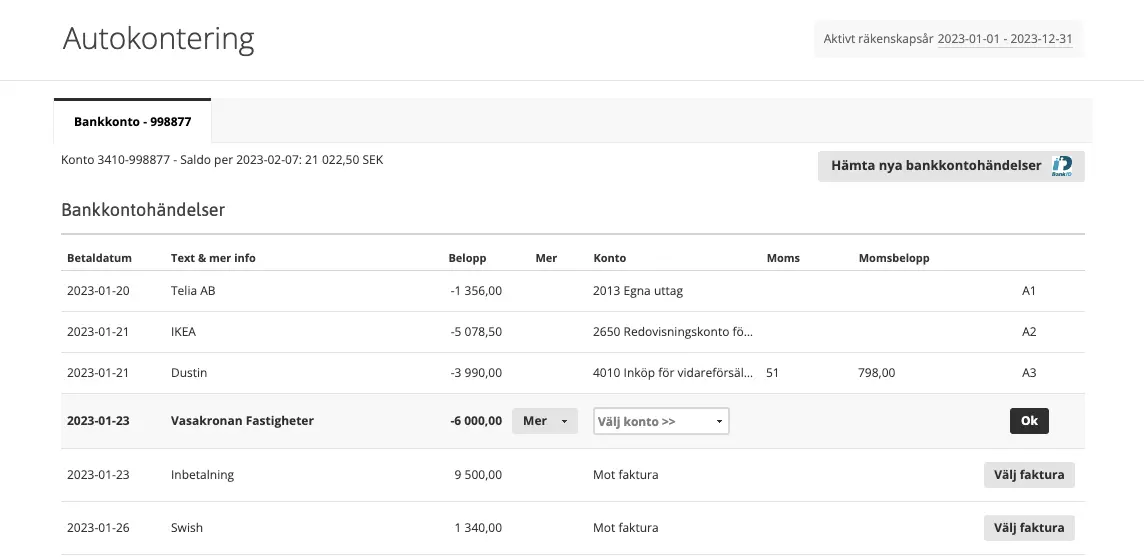Expand the Välj konto account selector
Image resolution: width=1144 pixels, height=557 pixels.
(661, 421)
